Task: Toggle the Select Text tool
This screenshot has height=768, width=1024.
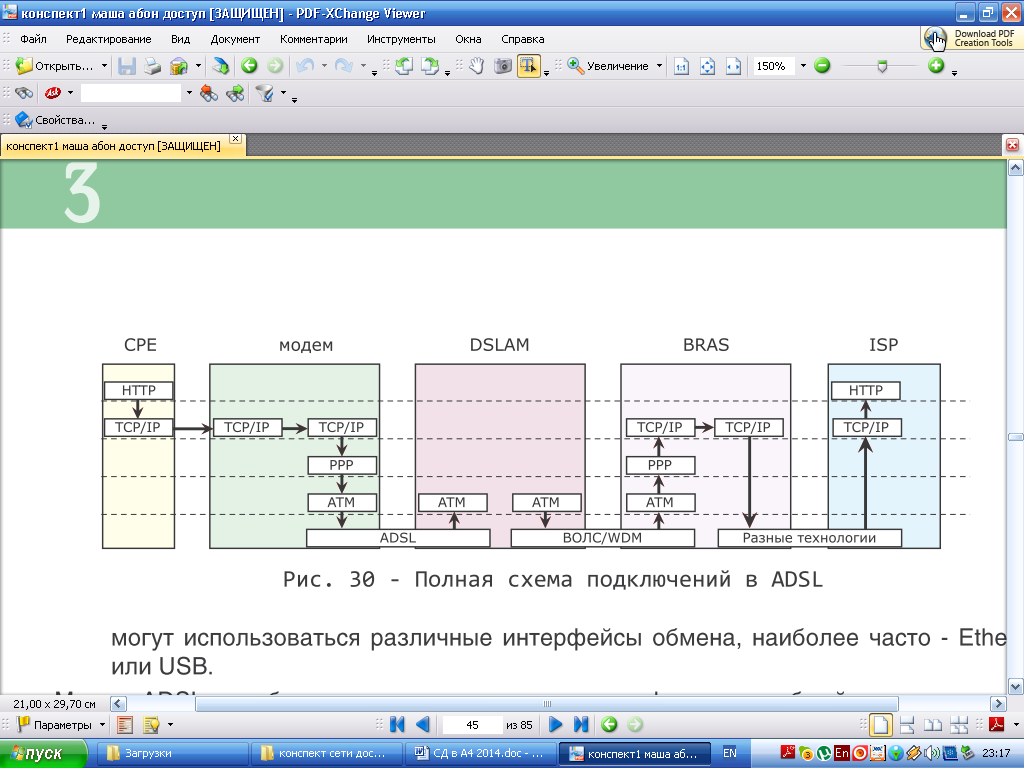Action: [x=528, y=66]
